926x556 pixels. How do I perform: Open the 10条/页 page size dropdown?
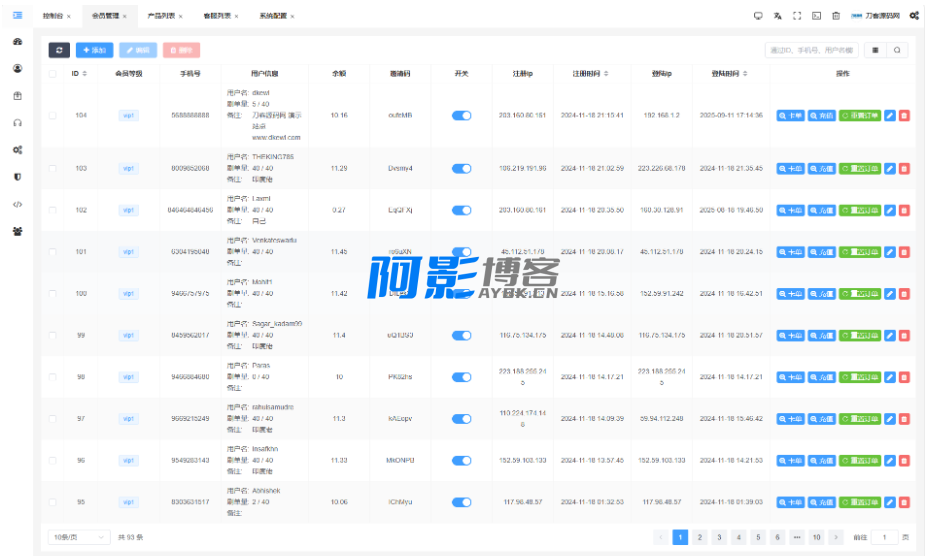click(x=80, y=537)
